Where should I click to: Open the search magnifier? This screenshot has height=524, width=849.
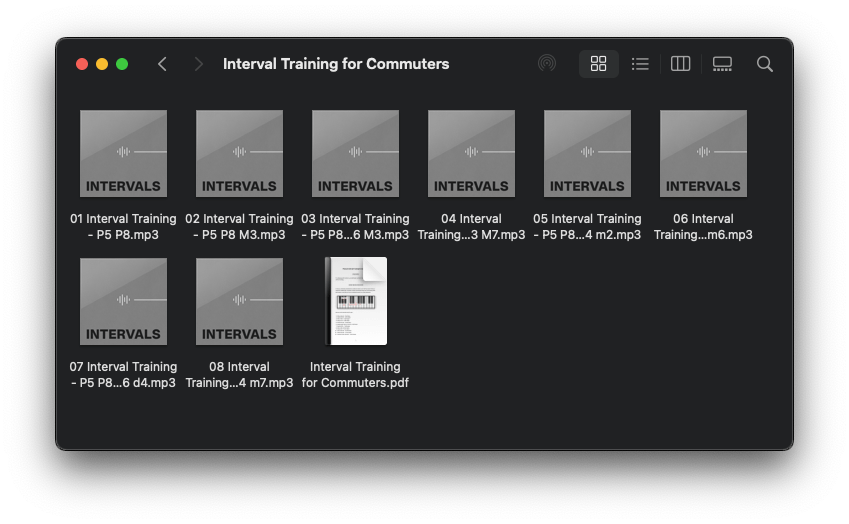pos(765,64)
